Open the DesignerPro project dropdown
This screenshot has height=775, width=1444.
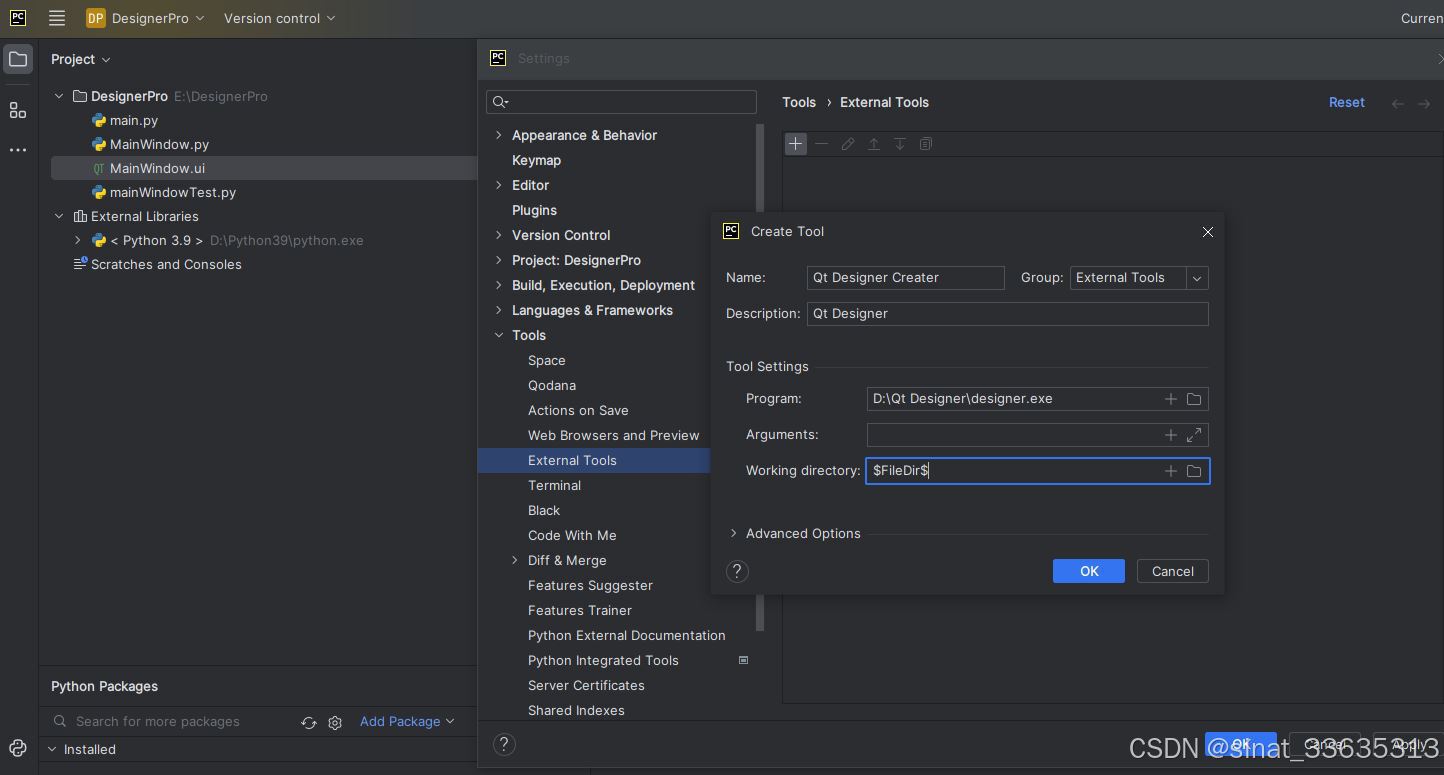[145, 18]
